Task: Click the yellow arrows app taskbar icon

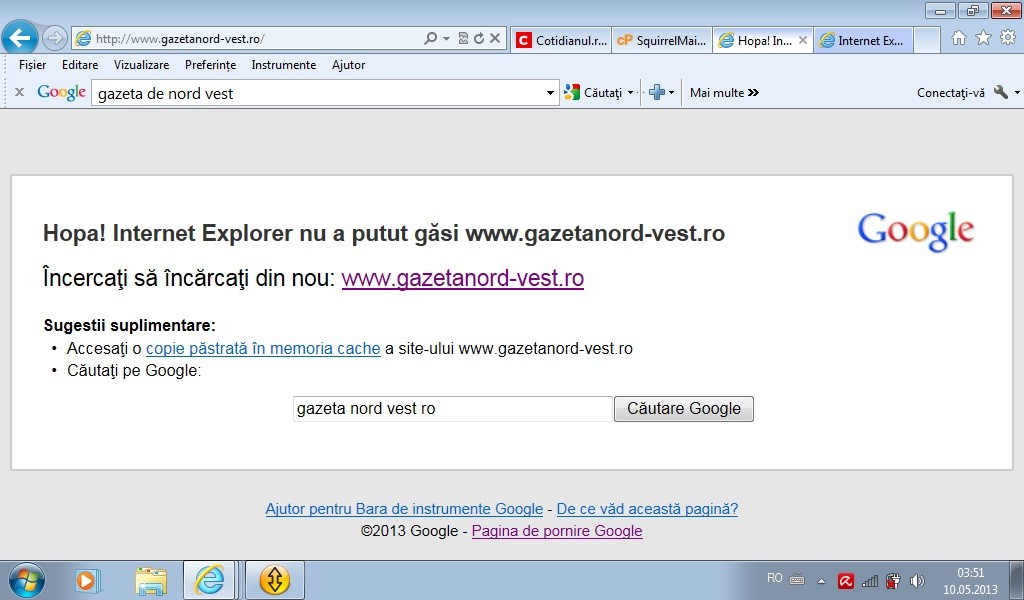Action: coord(274,580)
